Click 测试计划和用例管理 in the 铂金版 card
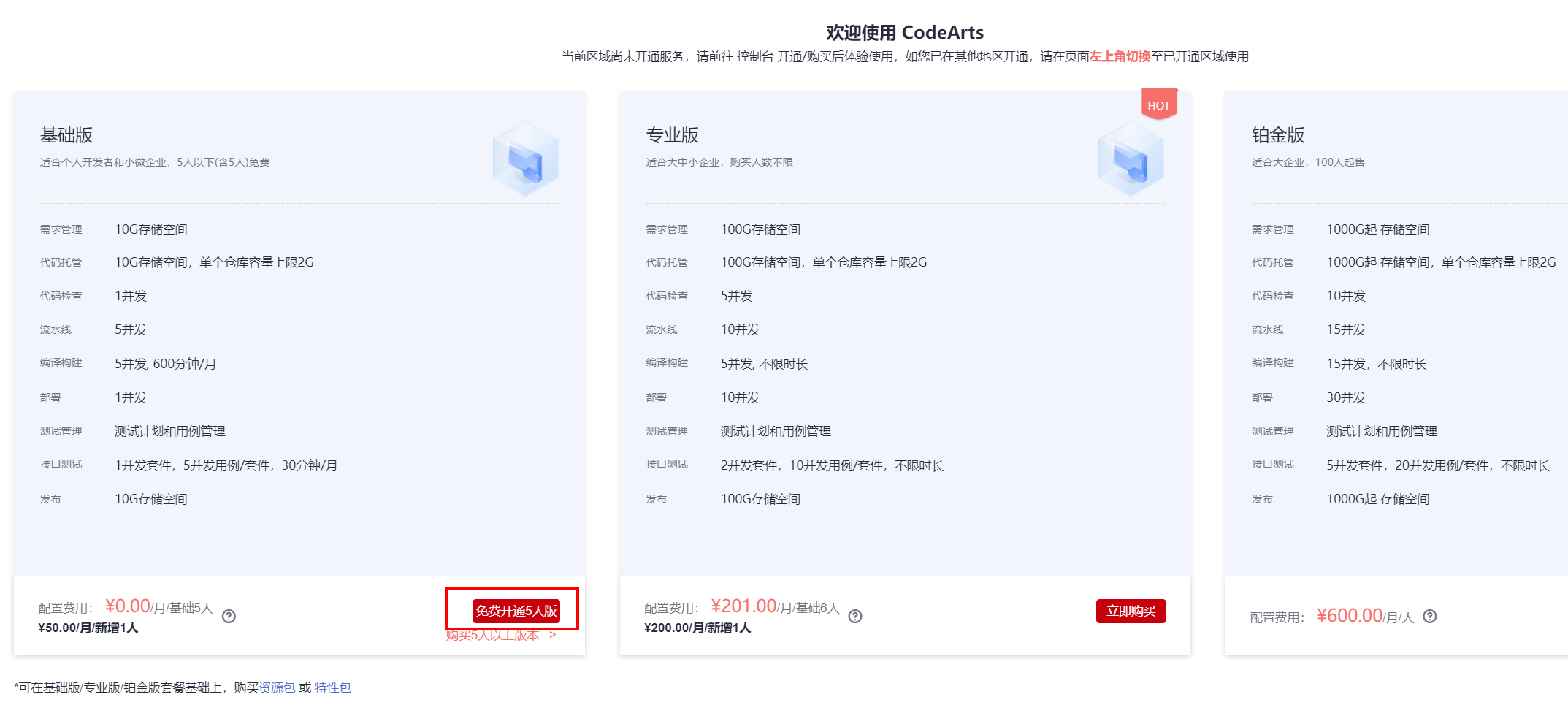 1382,431
